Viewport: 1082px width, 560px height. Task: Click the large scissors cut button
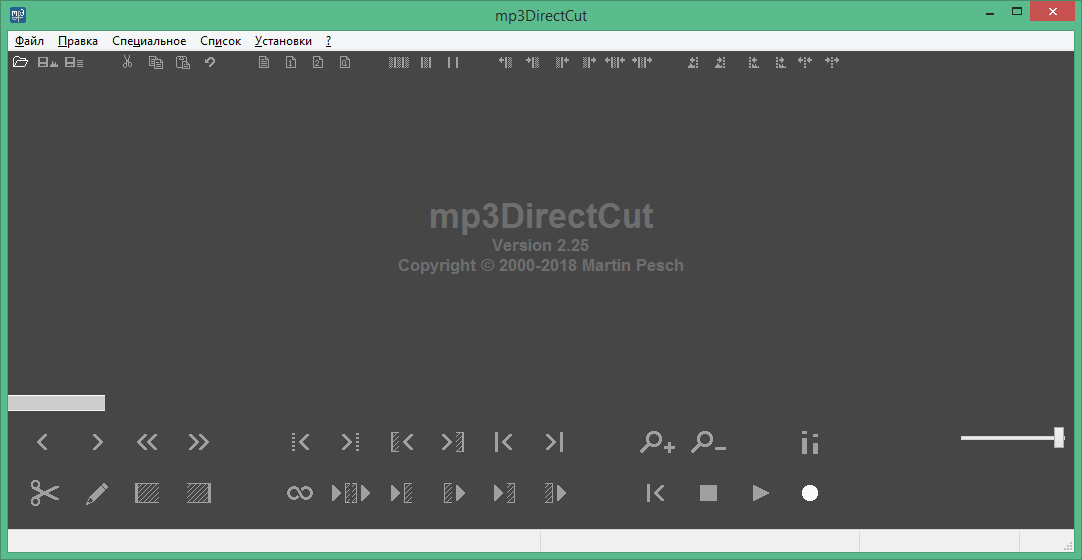(45, 493)
